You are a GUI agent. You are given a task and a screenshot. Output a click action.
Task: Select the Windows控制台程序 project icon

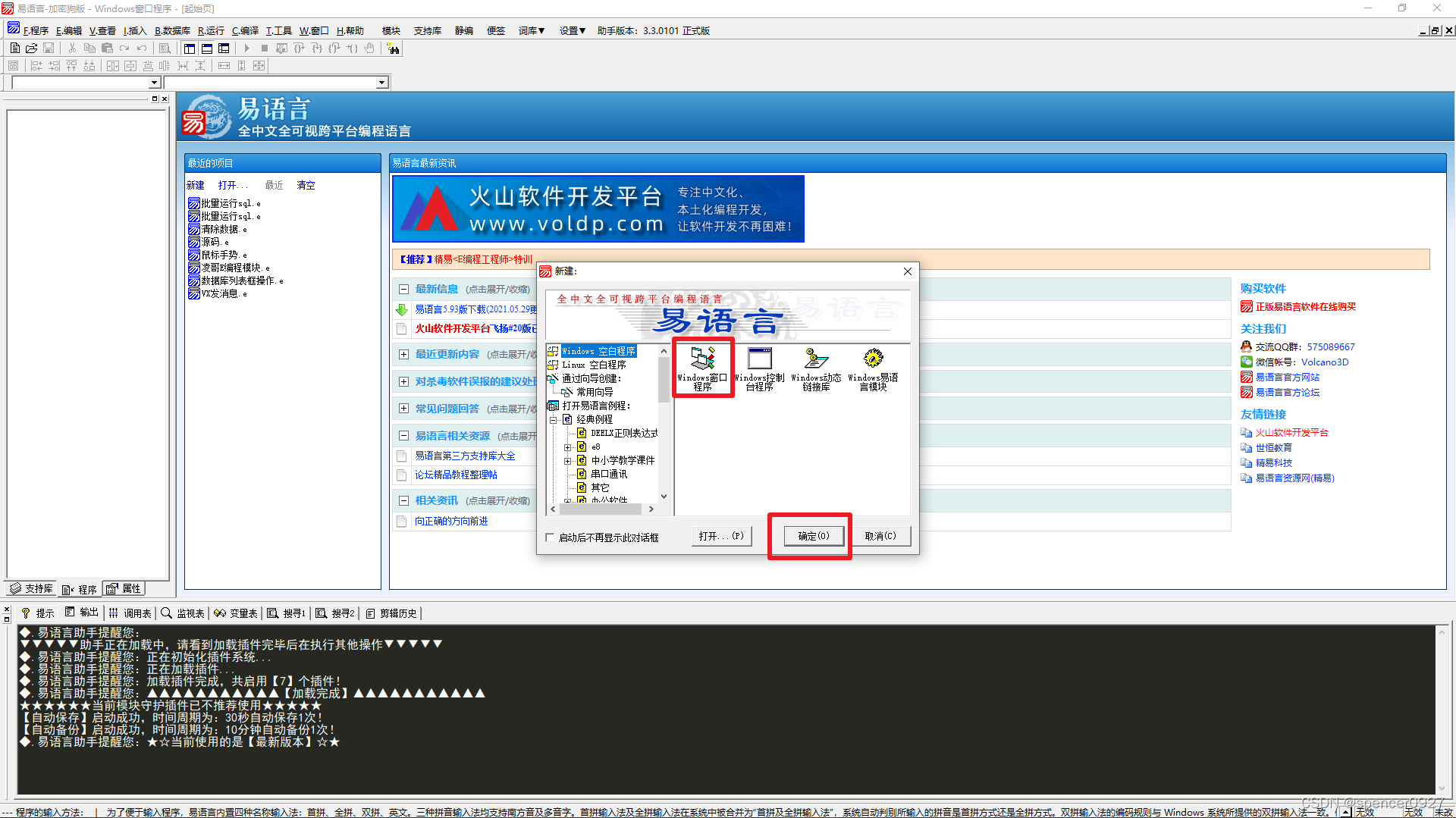click(x=759, y=368)
